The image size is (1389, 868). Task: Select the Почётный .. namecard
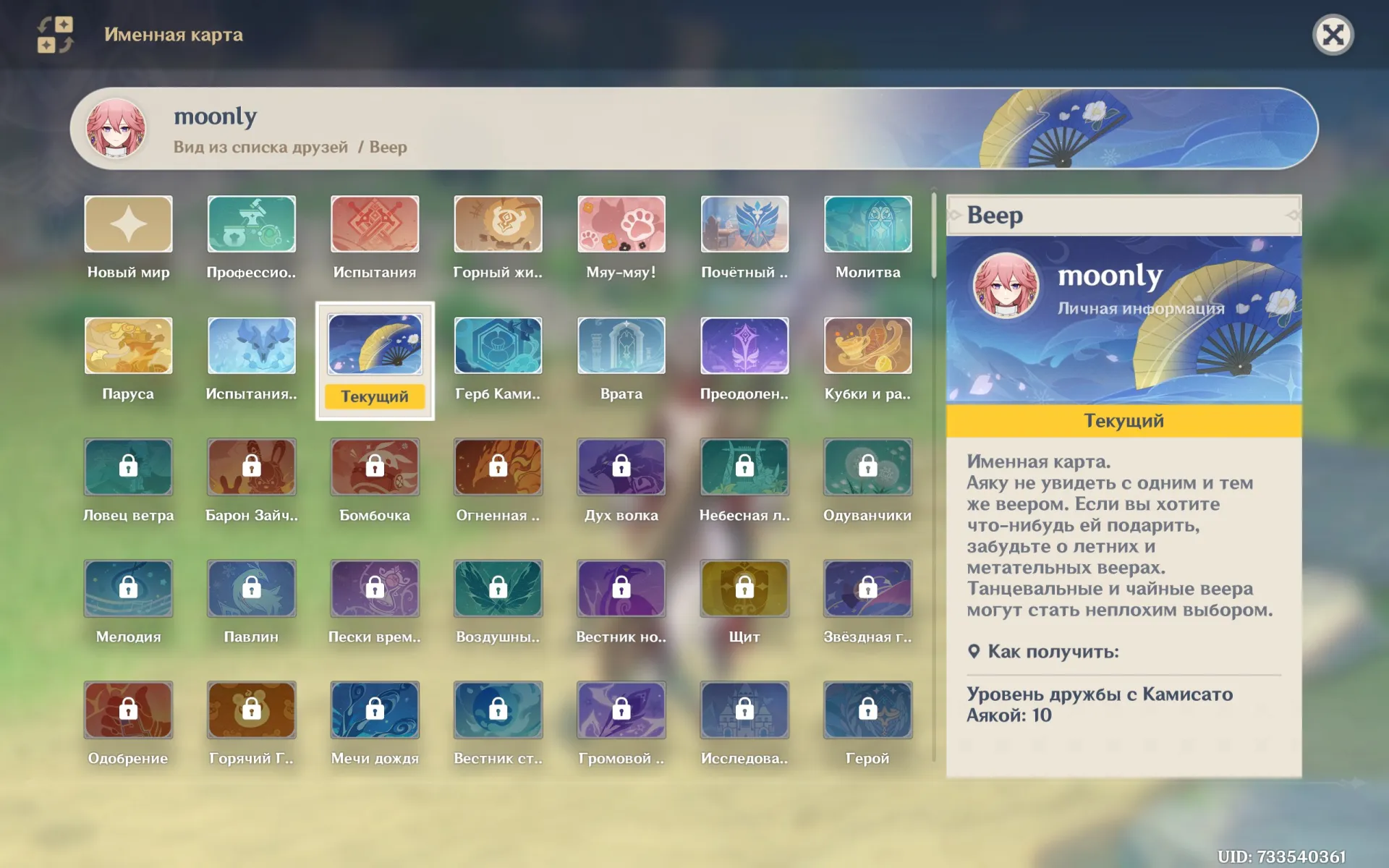[744, 224]
